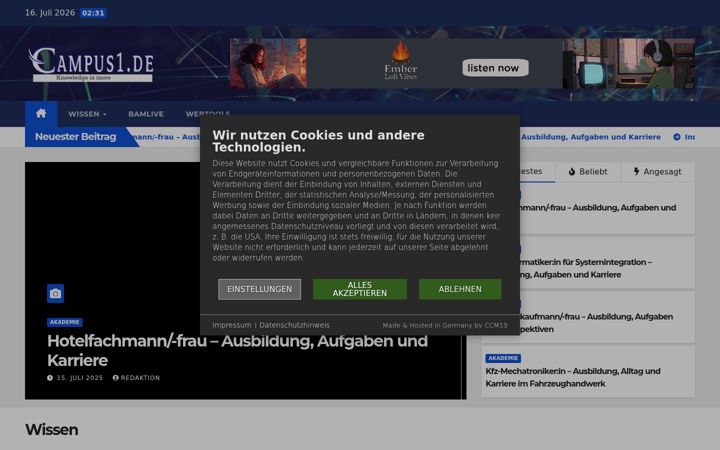Click the Akademie tag on featured post
720x450 pixels.
[65, 322]
